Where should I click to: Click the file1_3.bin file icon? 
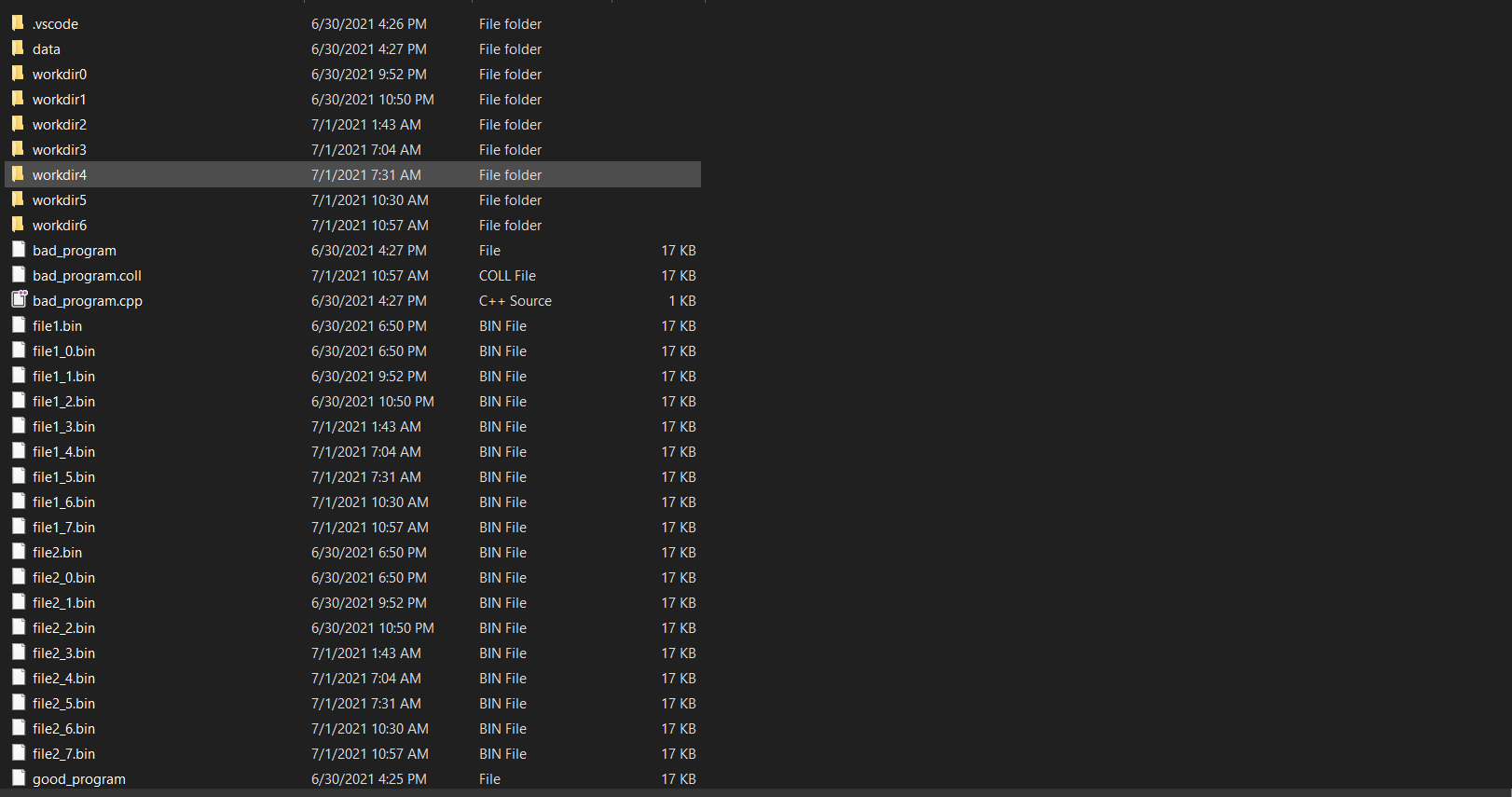pyautogui.click(x=19, y=425)
